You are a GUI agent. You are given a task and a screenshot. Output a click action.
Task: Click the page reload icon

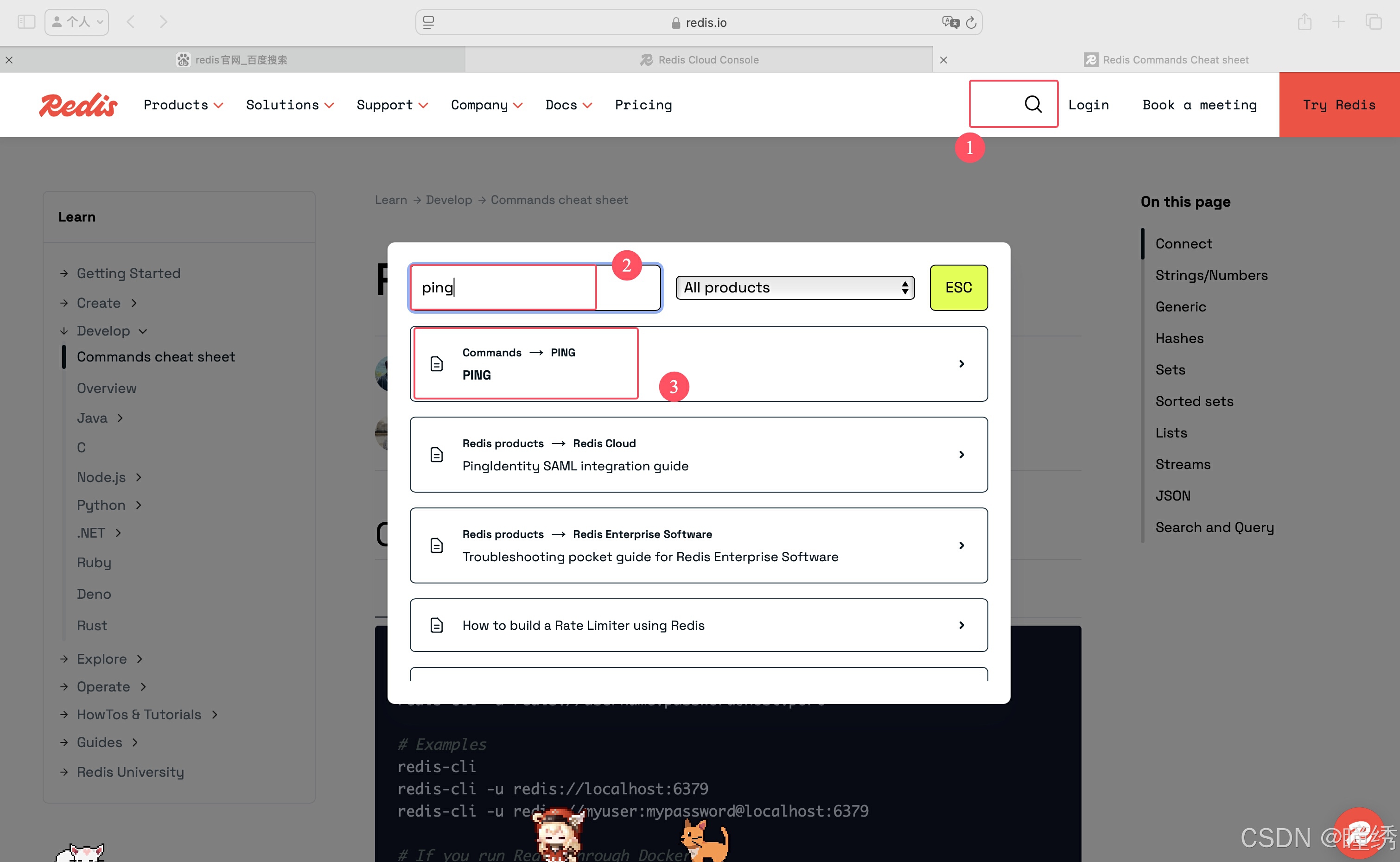[971, 23]
